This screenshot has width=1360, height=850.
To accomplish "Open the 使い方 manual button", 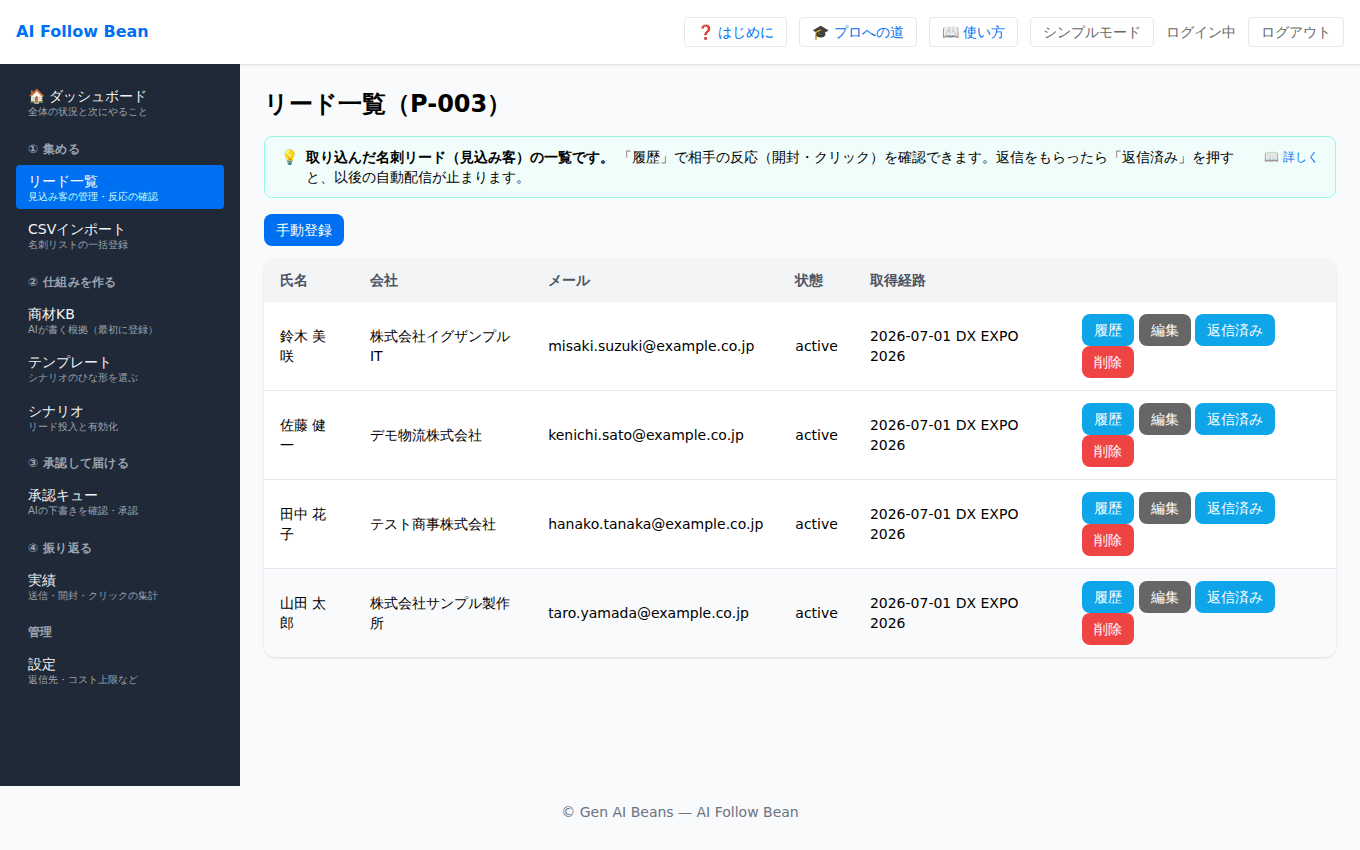I will (973, 32).
